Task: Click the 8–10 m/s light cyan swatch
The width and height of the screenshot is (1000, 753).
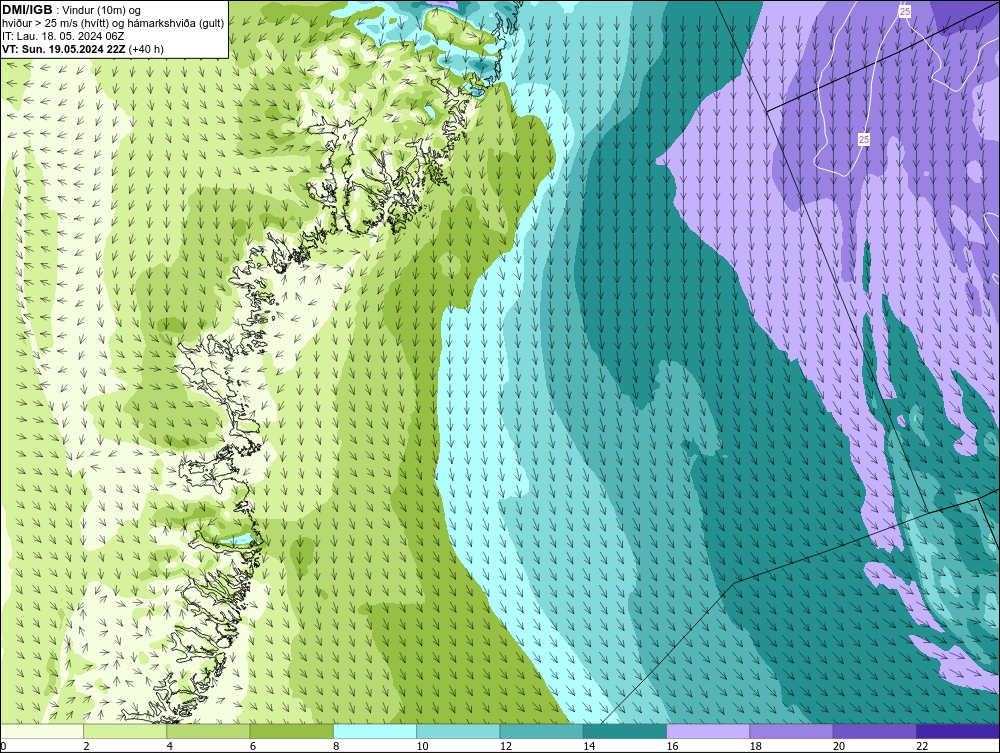Action: [375, 731]
